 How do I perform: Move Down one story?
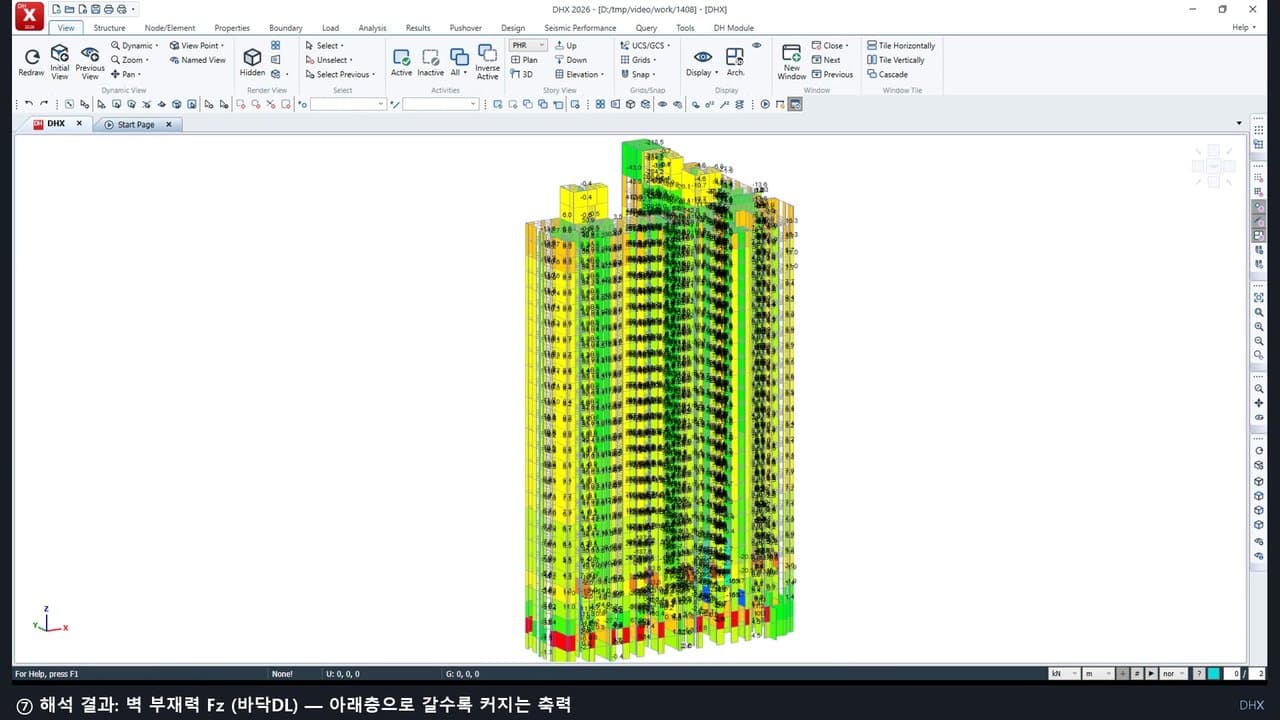coord(571,60)
